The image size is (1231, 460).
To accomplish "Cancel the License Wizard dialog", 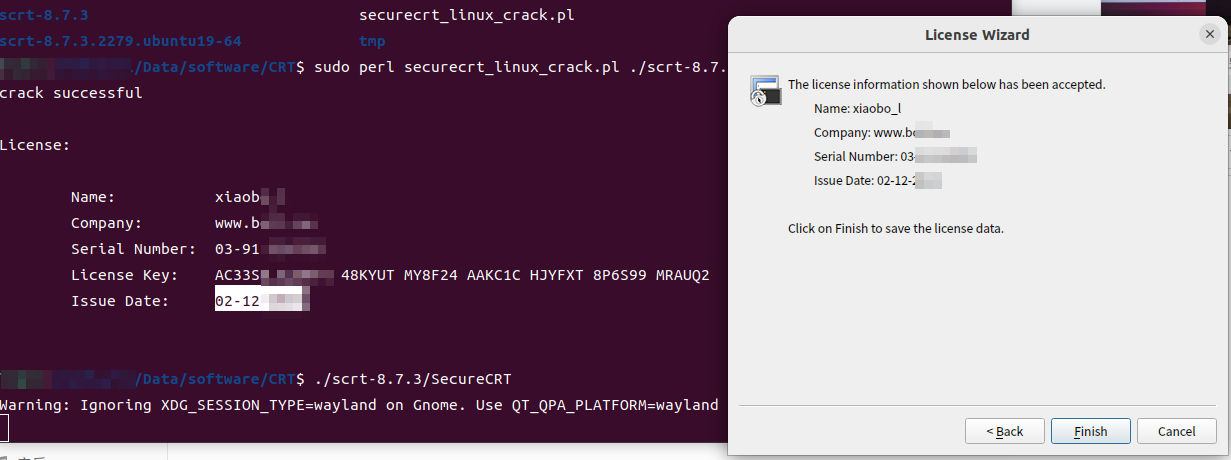I will pyautogui.click(x=1176, y=431).
